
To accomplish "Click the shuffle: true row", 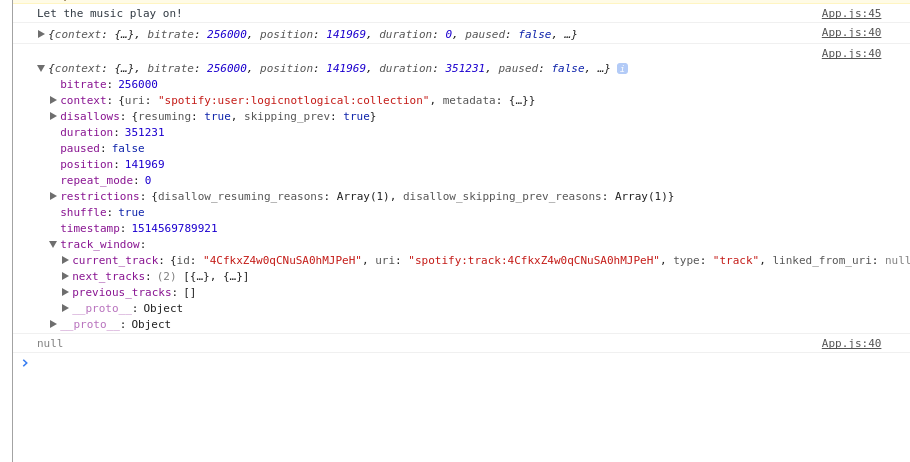I will [102, 212].
